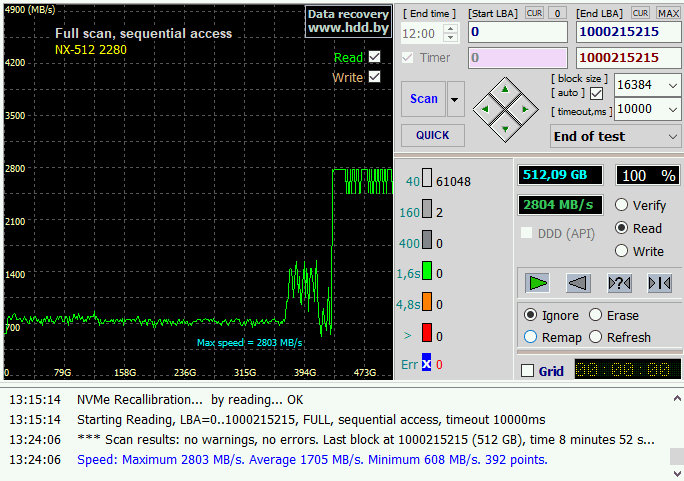Screen dimensions: 684x481
Task: Click the butterfly scan mode icon
Action: (619, 283)
